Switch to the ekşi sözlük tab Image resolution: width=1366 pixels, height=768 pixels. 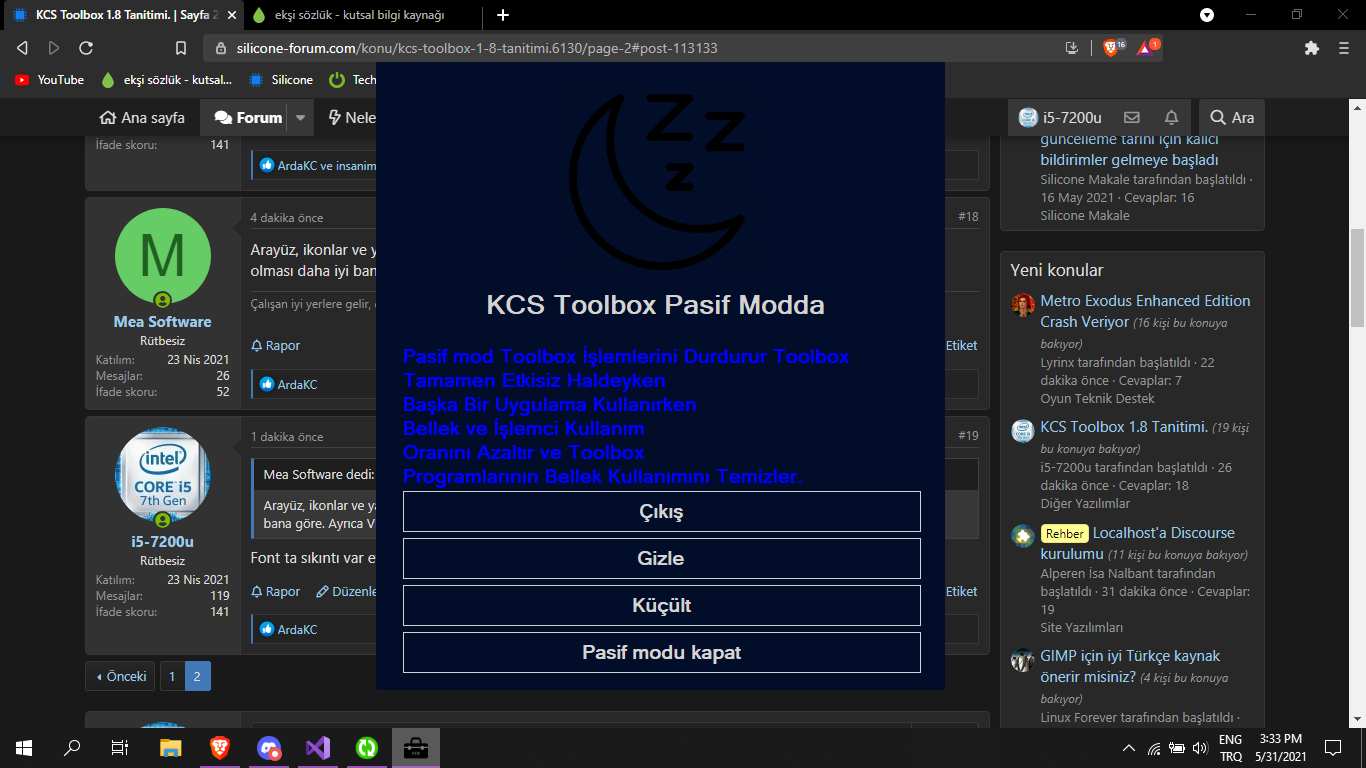coord(360,15)
